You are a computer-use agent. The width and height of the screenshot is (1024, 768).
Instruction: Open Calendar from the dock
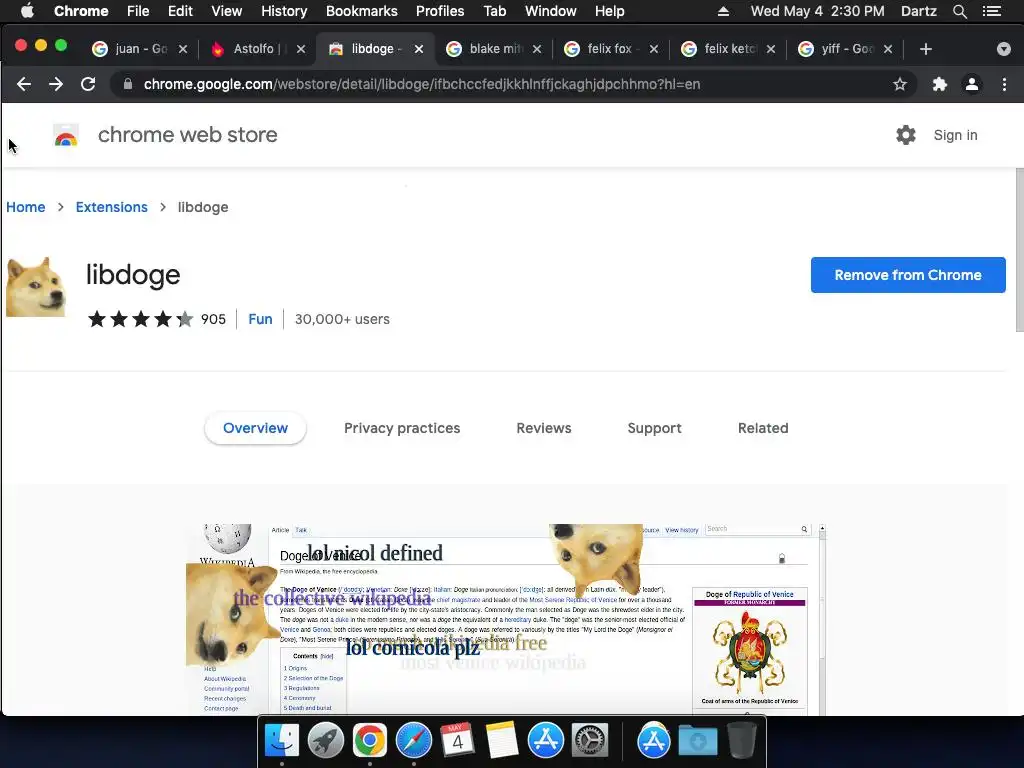[x=457, y=741]
